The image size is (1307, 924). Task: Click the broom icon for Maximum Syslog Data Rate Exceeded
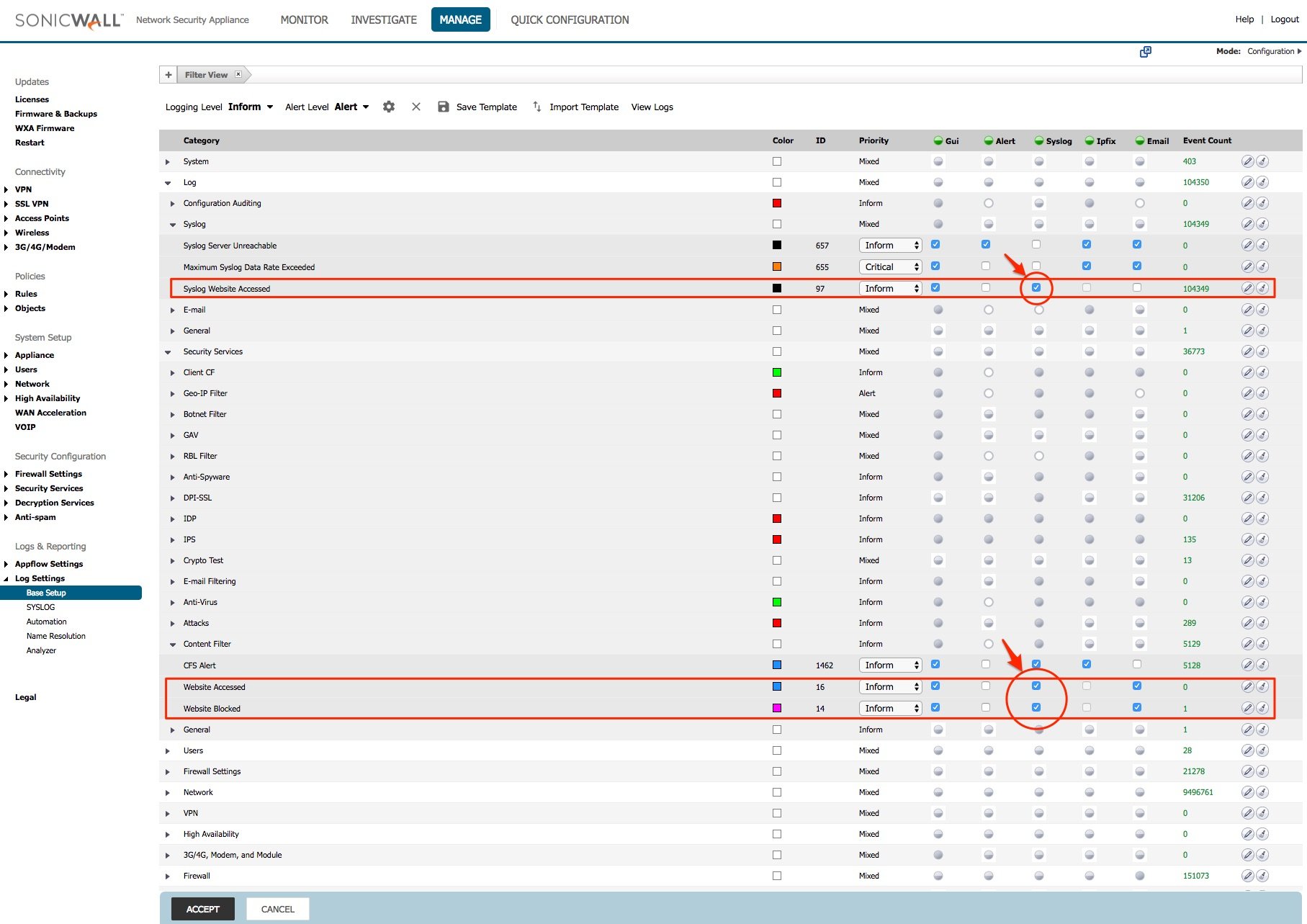pos(1262,266)
